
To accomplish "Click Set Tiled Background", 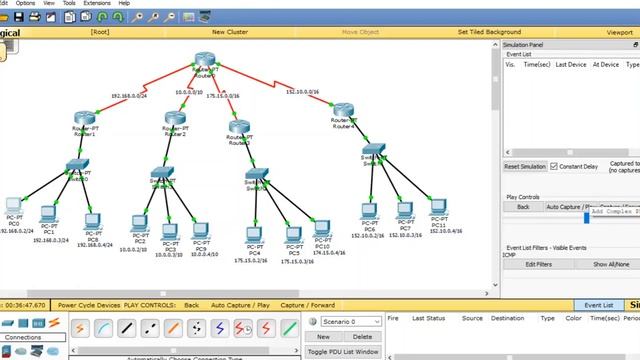I will [489, 32].
